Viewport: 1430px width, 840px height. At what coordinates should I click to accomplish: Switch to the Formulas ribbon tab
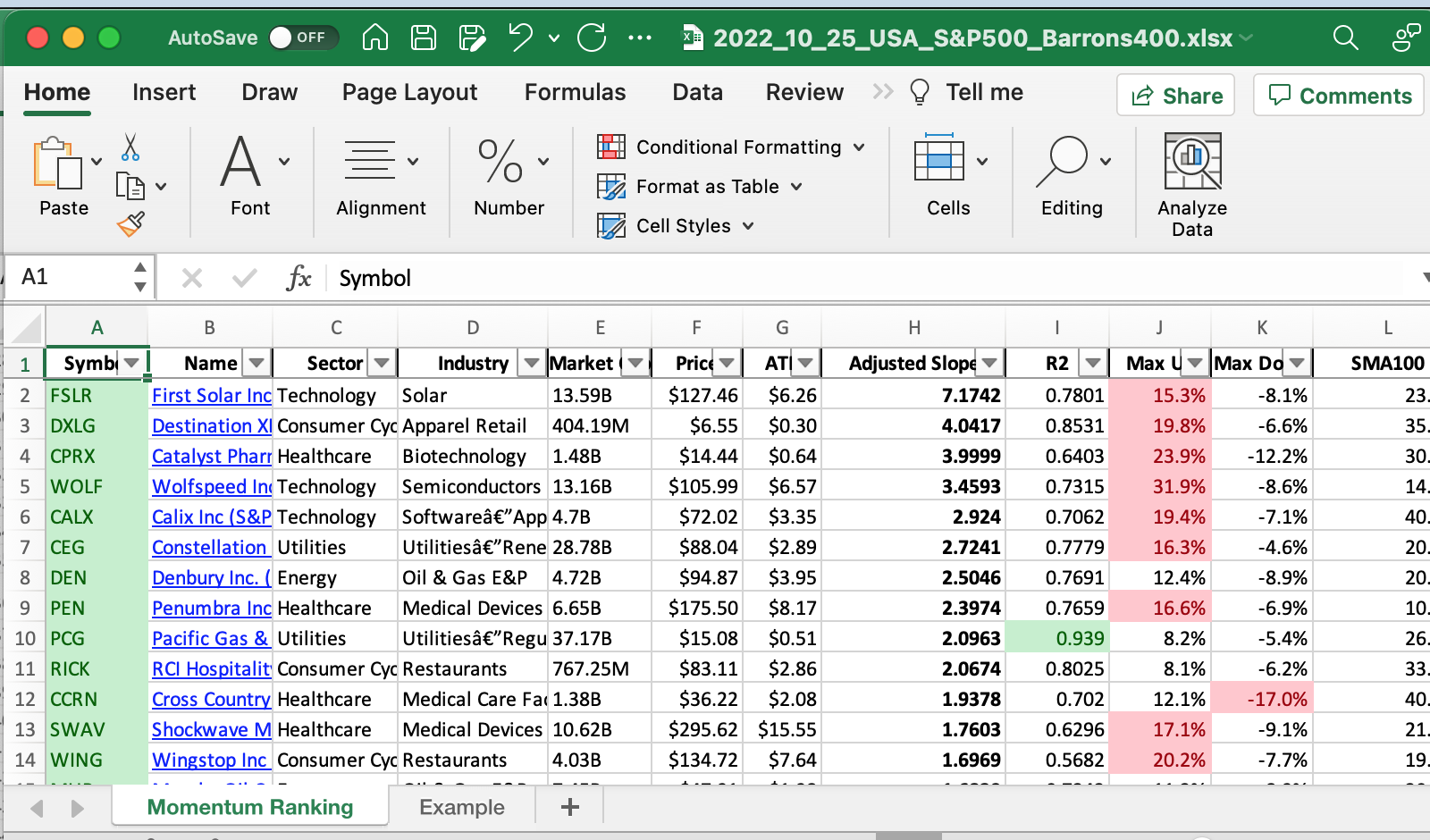(575, 92)
